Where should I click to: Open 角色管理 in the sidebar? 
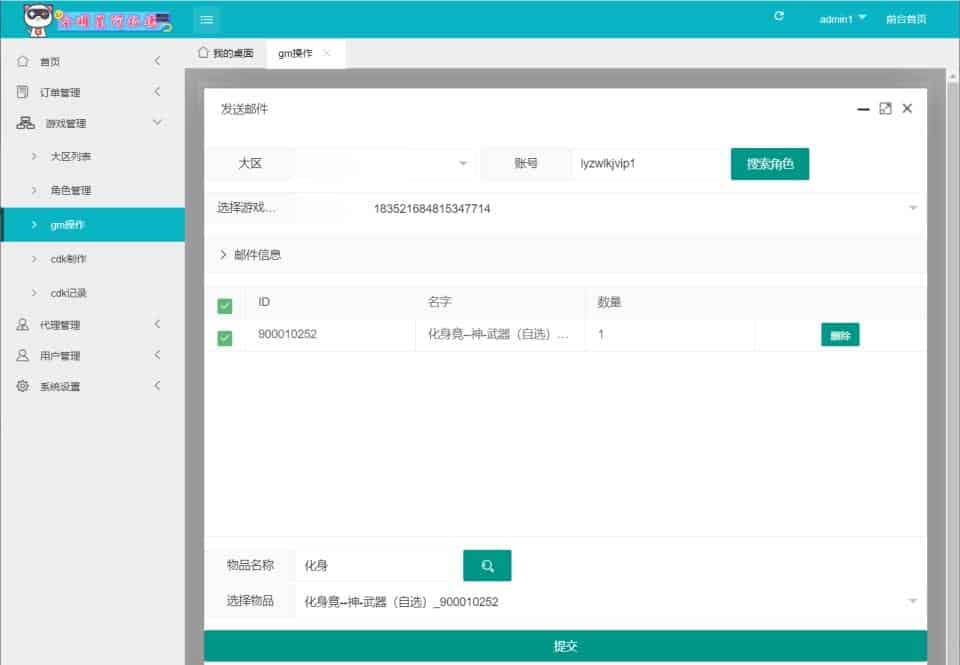tap(92, 190)
